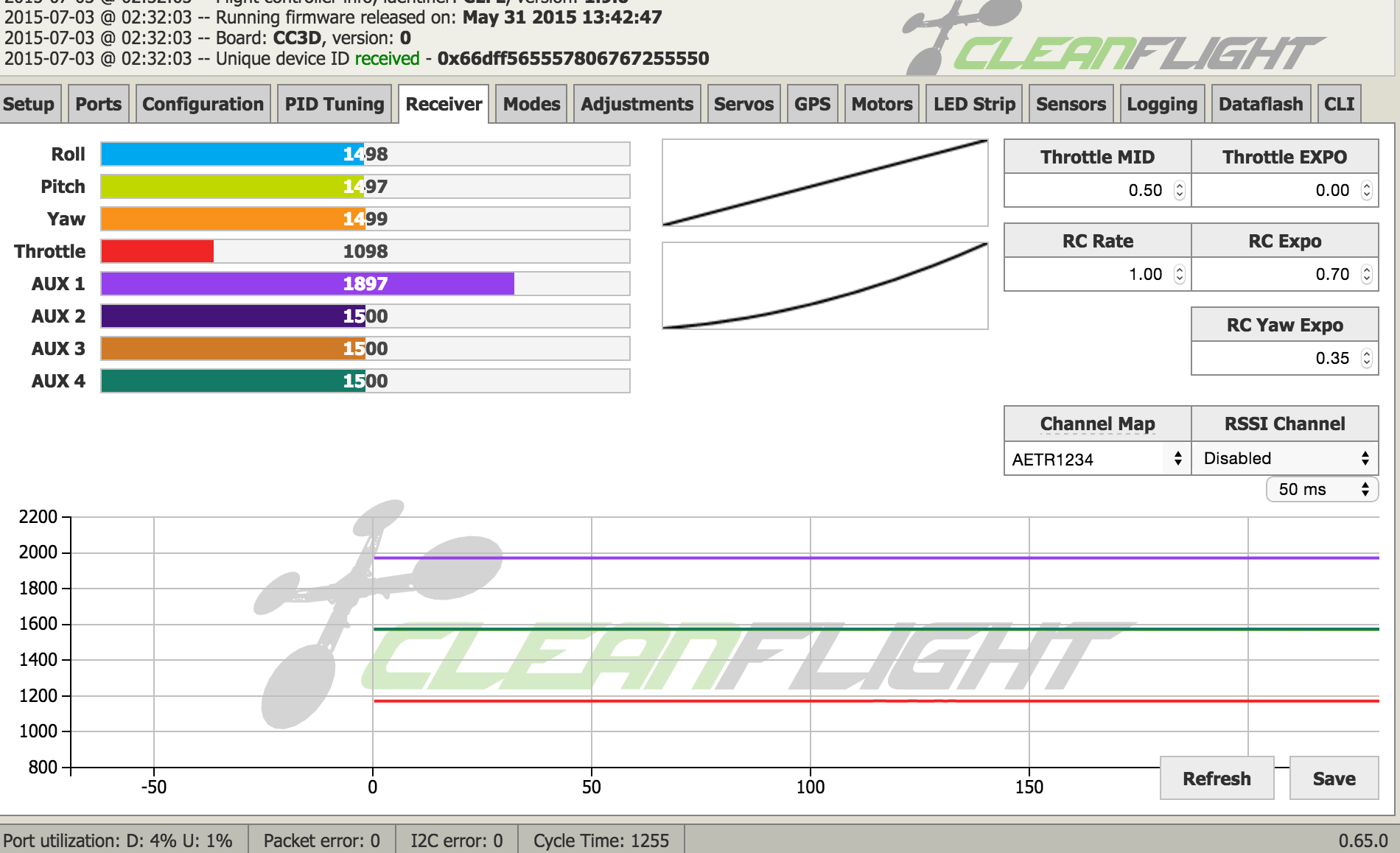The height and width of the screenshot is (853, 1400).
Task: Click the Save button
Action: [1334, 778]
